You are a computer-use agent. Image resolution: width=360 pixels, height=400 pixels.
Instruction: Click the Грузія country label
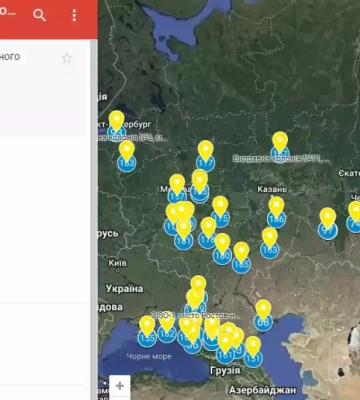point(225,371)
